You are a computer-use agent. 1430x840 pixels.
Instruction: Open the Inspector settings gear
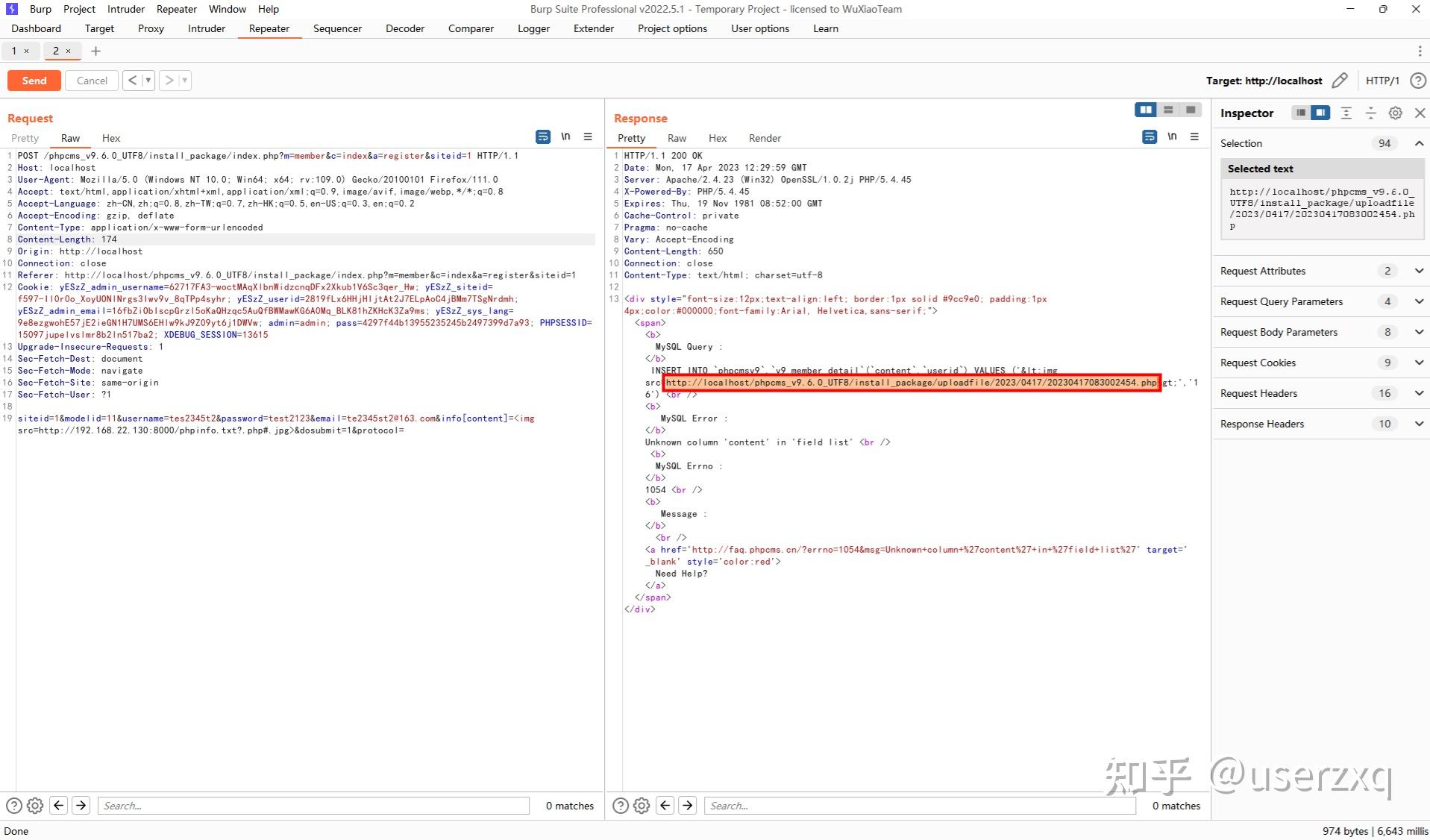click(x=1394, y=113)
